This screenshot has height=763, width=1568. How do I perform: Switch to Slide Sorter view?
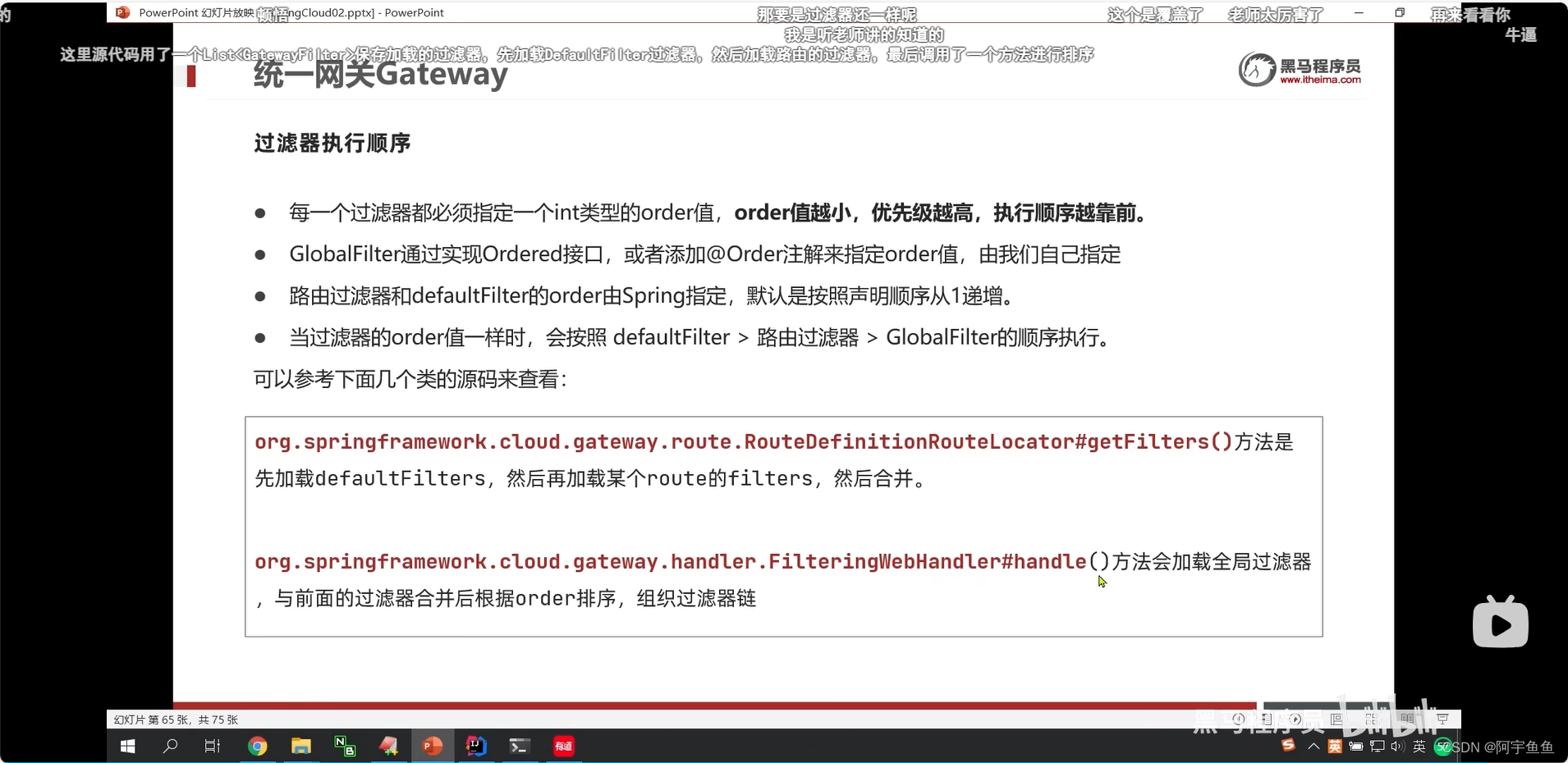pos(1372,719)
